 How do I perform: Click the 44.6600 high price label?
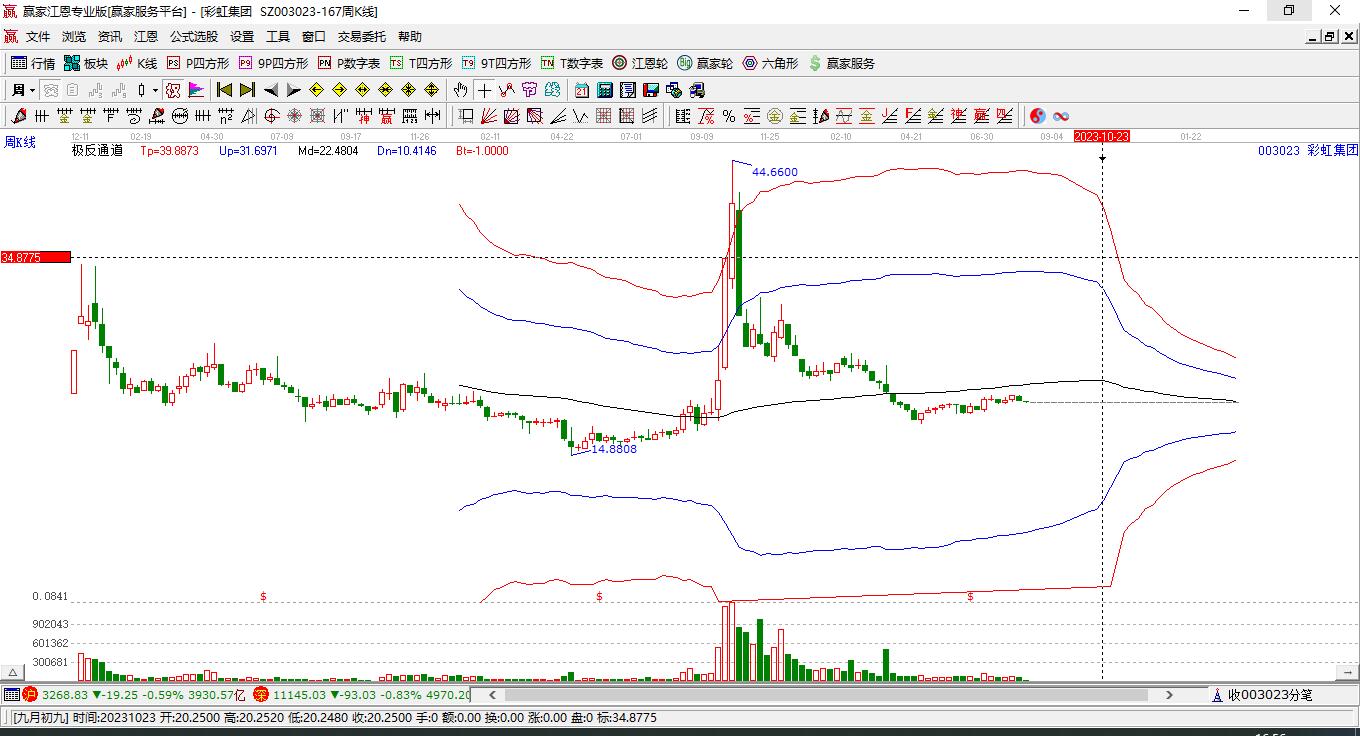point(775,172)
